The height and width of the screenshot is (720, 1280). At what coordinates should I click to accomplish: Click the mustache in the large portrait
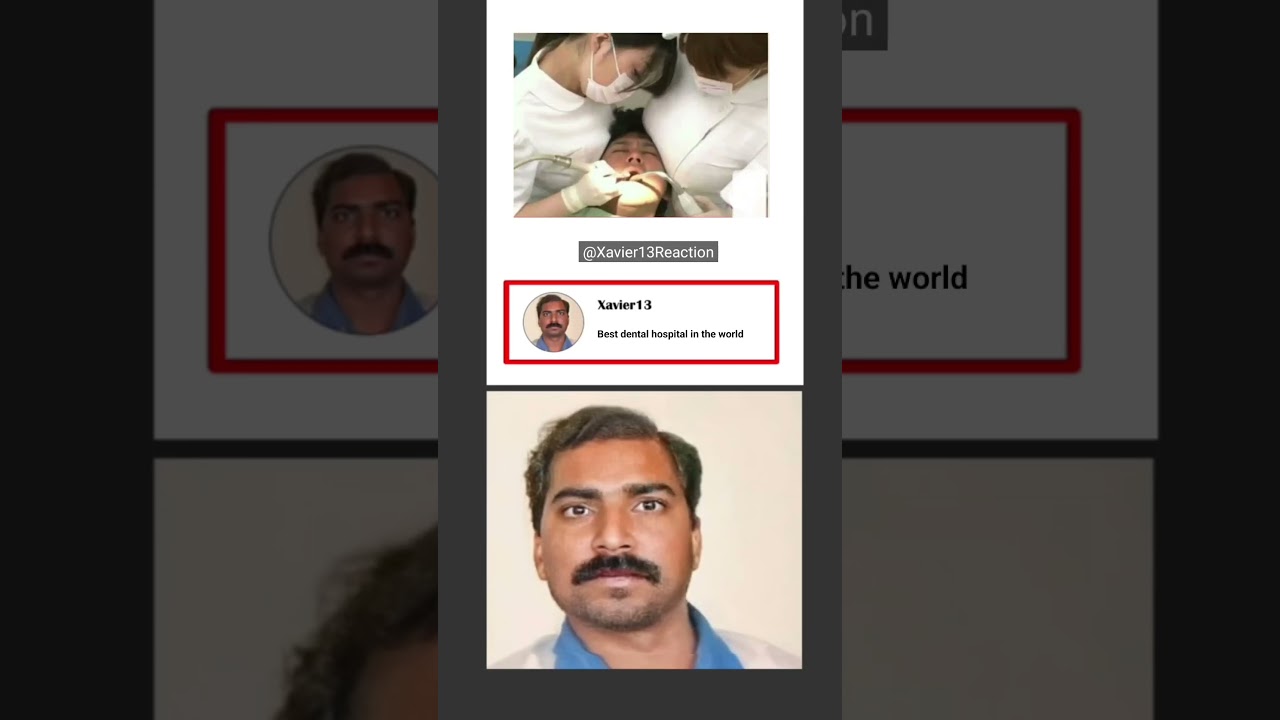tap(616, 568)
